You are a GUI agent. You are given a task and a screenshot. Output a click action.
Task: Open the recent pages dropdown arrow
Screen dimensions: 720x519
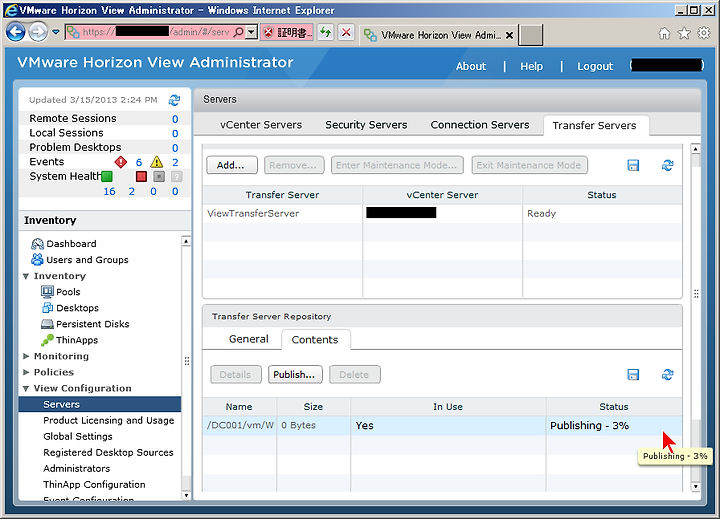(56, 32)
